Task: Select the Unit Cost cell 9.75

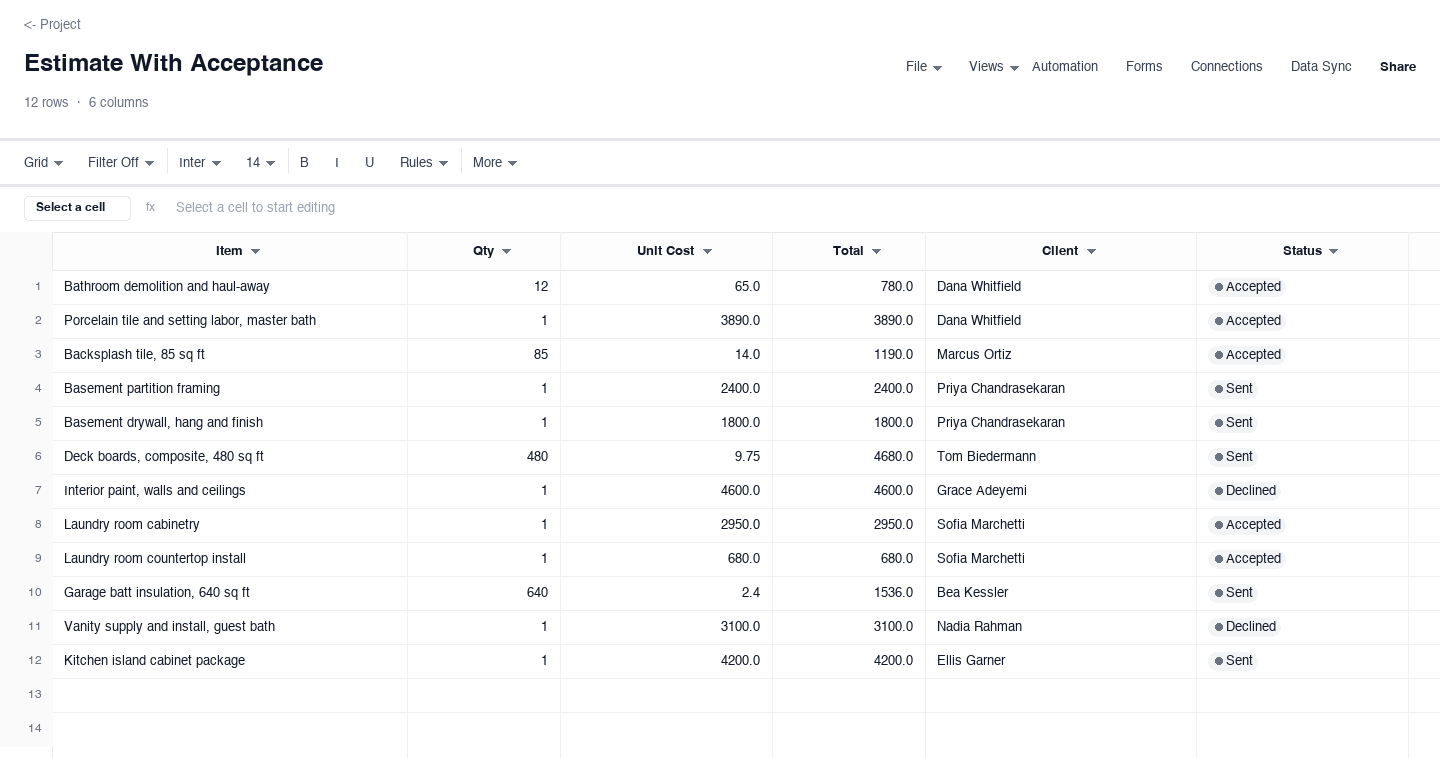Action: pyautogui.click(x=667, y=457)
